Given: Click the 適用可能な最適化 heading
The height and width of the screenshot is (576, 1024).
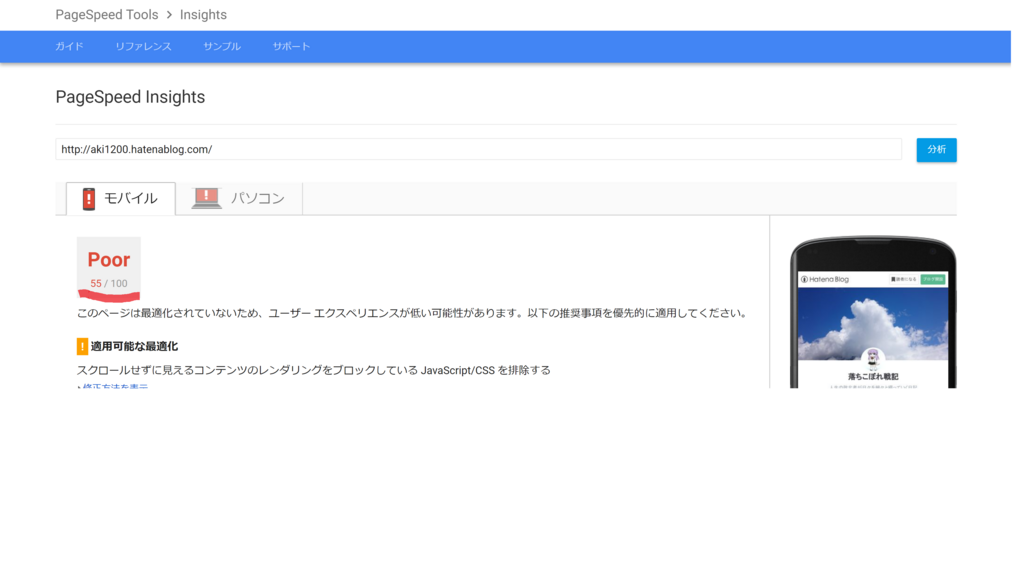Looking at the screenshot, I should click(134, 347).
